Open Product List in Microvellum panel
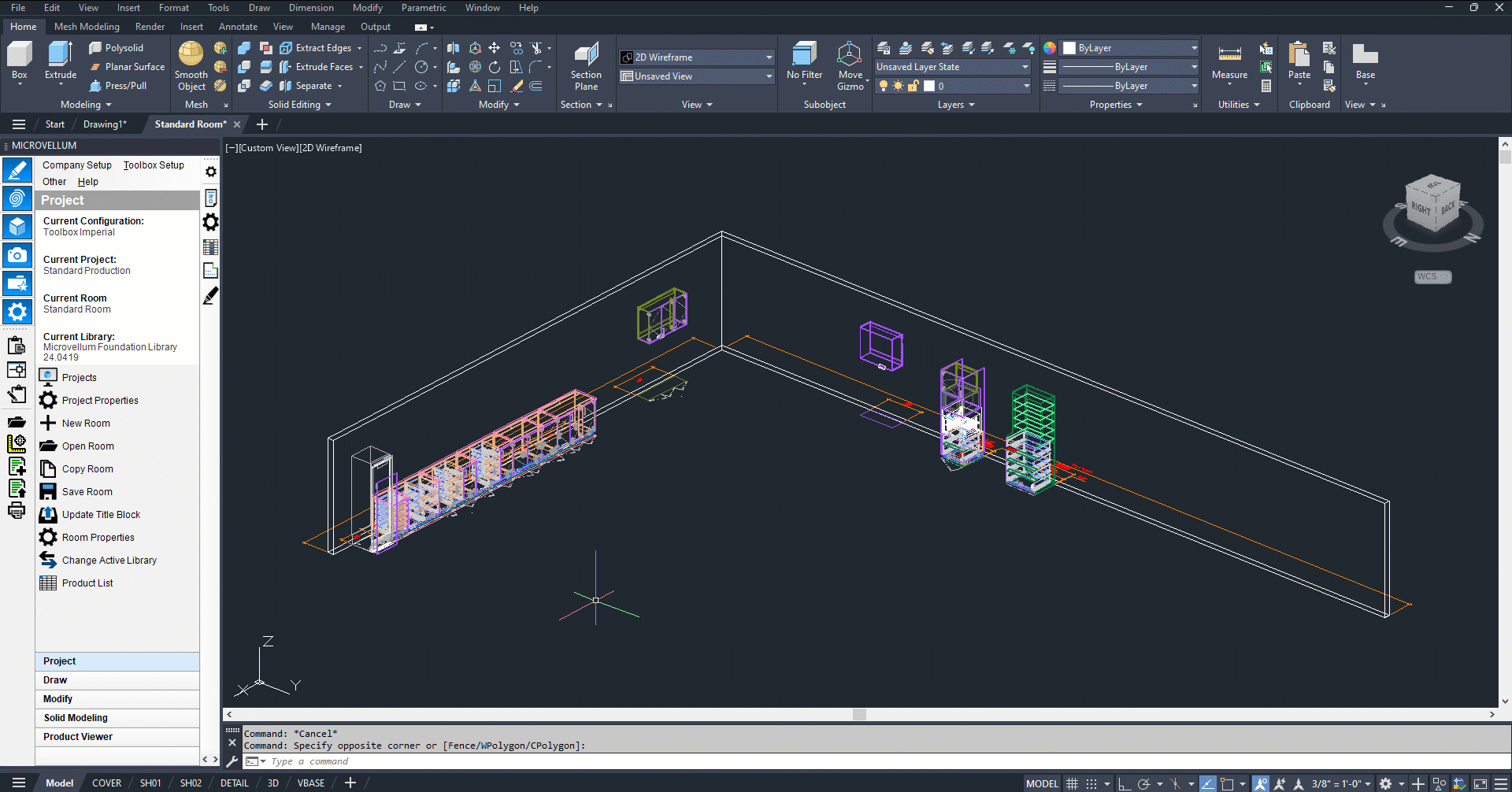The image size is (1512, 792). coord(87,583)
